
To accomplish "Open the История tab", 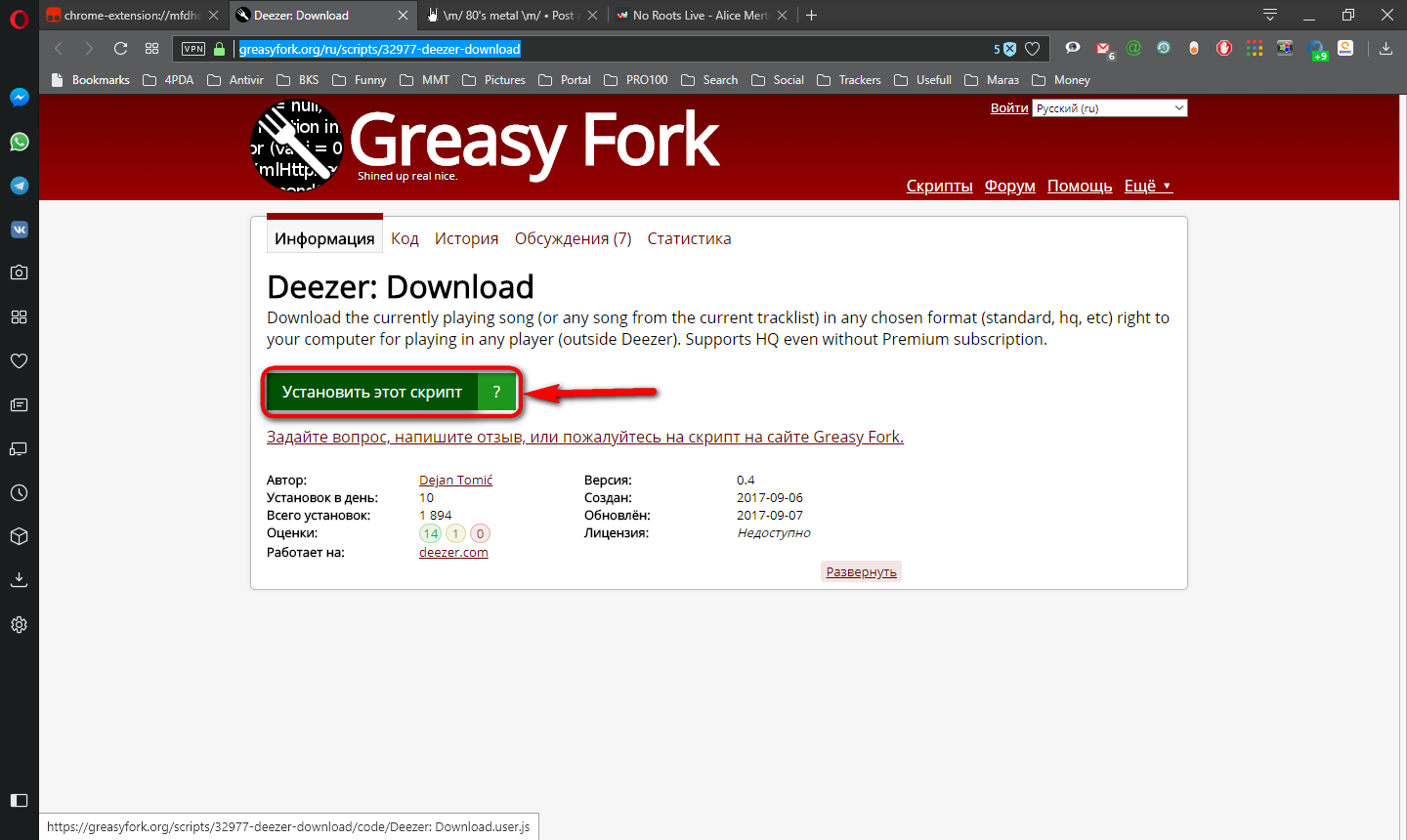I will (x=466, y=238).
